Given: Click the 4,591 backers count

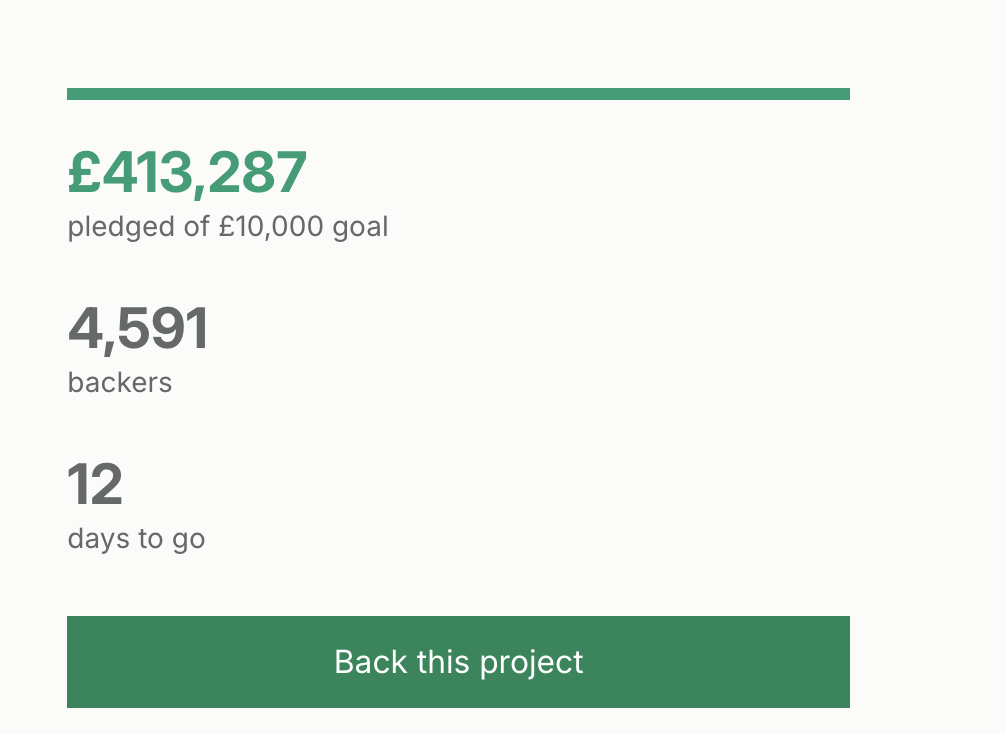Looking at the screenshot, I should pyautogui.click(x=138, y=329).
